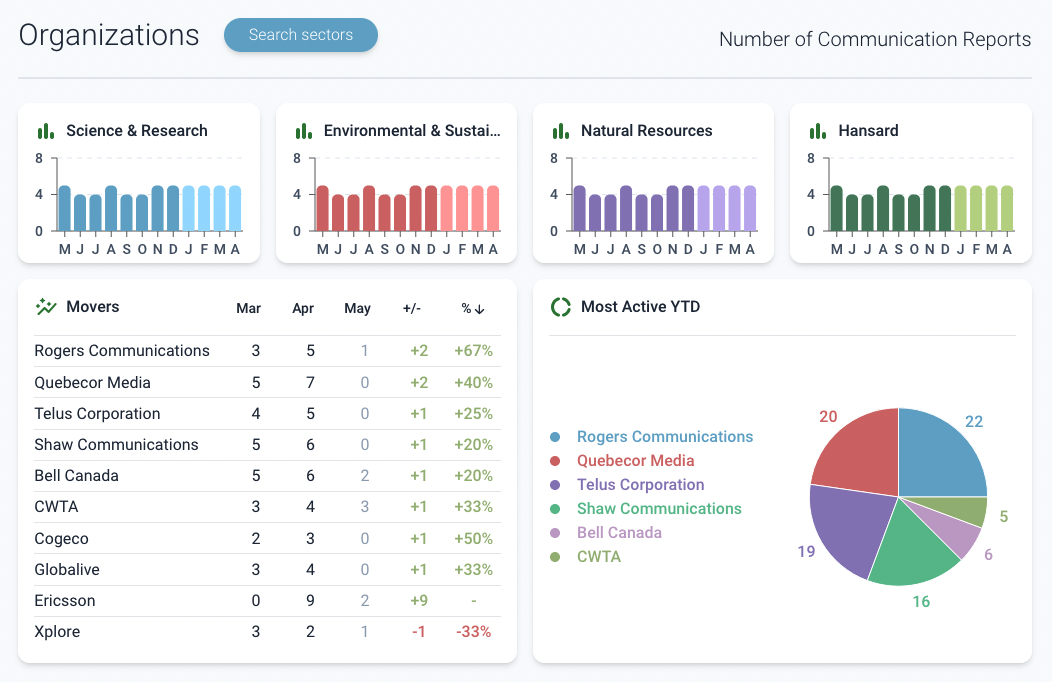The height and width of the screenshot is (682, 1052).
Task: Toggle Rogers Communications legend dot
Action: (555, 437)
